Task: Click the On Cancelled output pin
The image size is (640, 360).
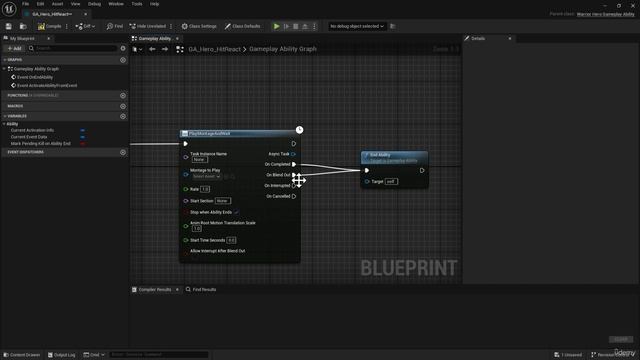Action: 294,196
